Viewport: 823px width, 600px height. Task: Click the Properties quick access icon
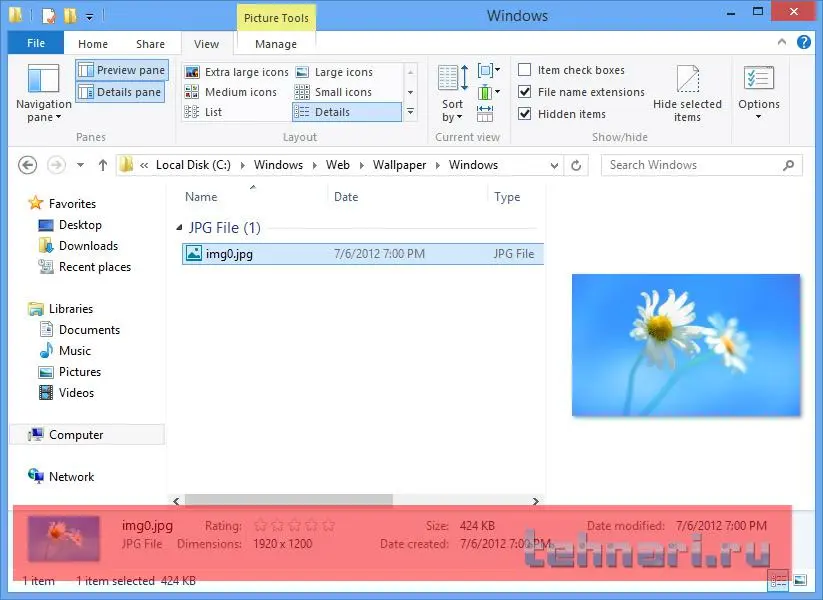click(48, 16)
